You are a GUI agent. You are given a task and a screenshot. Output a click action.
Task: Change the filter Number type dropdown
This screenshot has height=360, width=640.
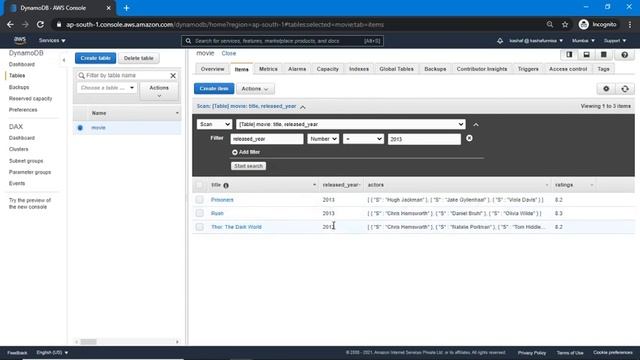(323, 139)
